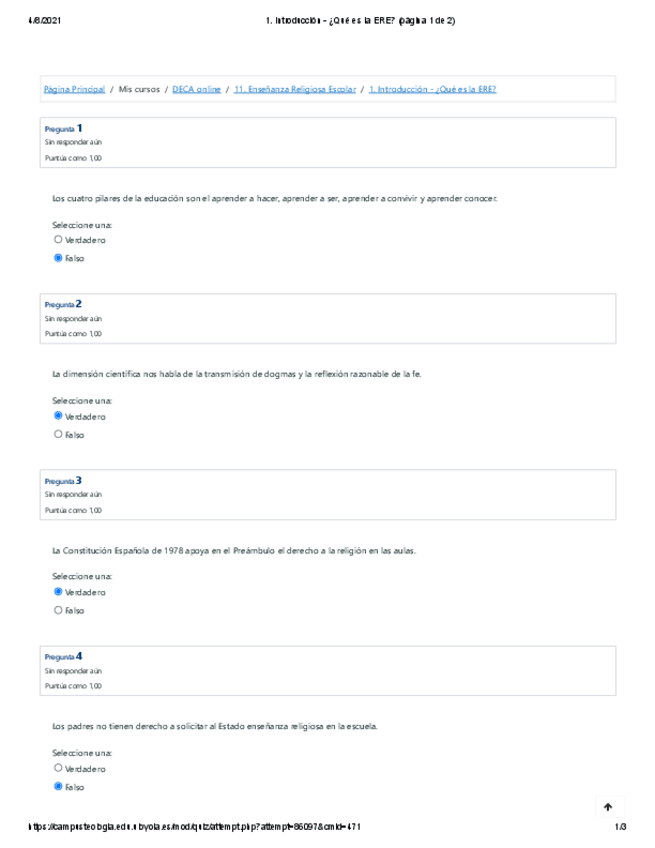Click Mis cursos in the breadcrumb

[x=138, y=89]
